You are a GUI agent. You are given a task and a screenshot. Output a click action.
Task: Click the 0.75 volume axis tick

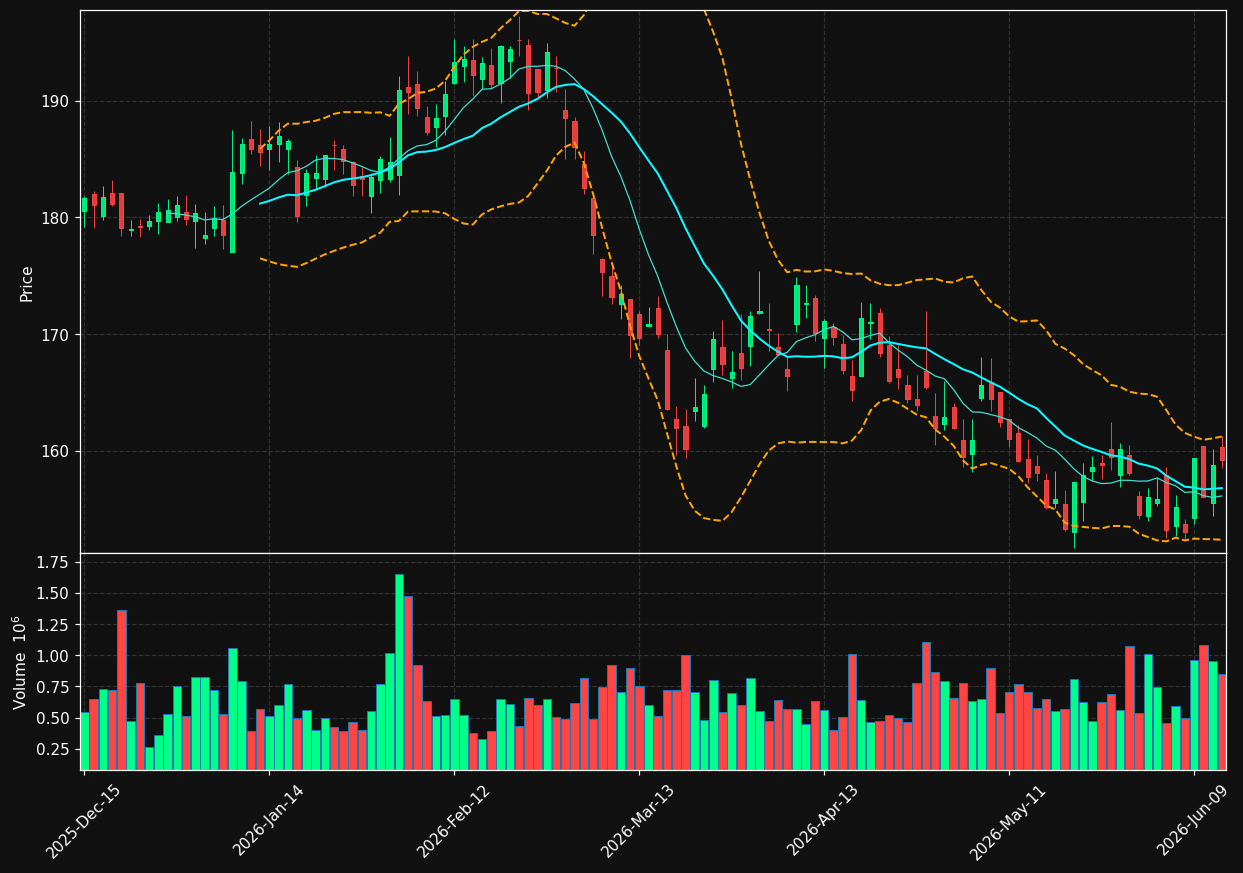52,687
